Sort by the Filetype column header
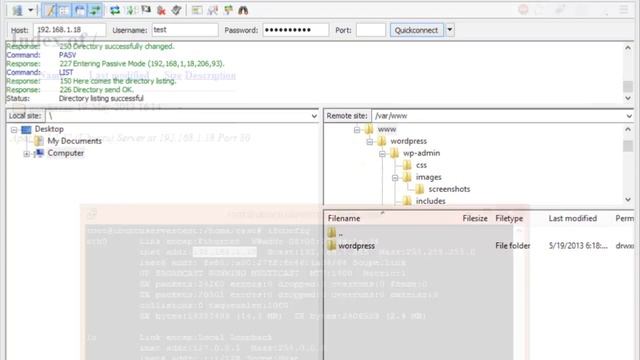This screenshot has height=360, width=640. (x=509, y=218)
